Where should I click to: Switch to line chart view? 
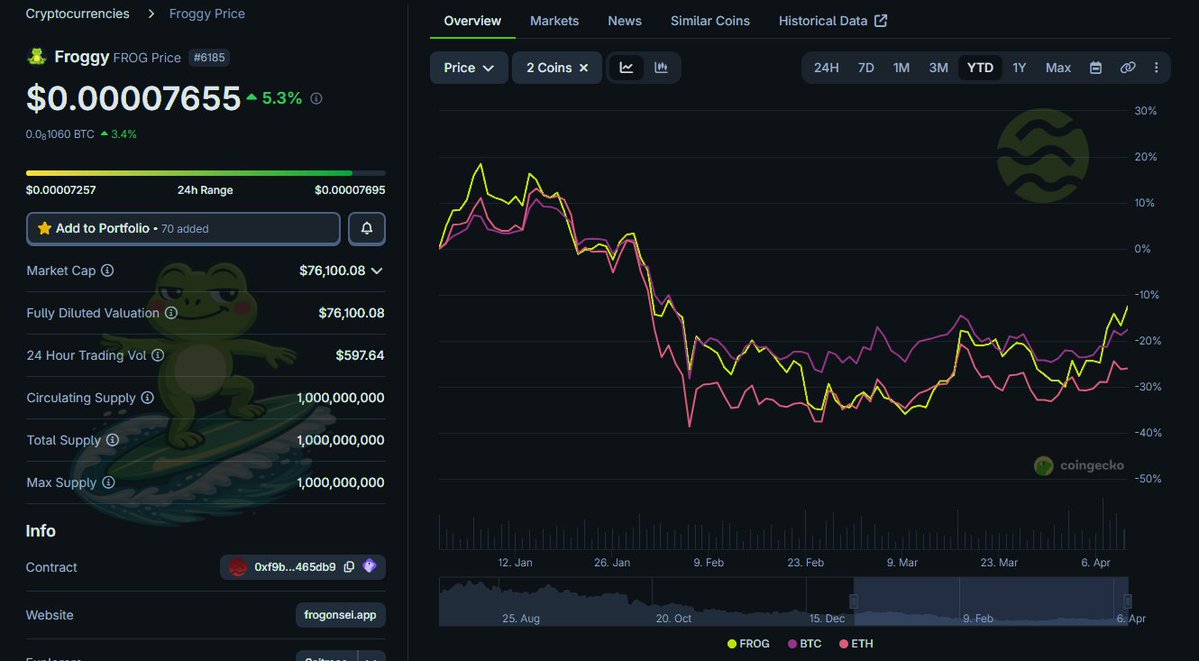click(626, 67)
